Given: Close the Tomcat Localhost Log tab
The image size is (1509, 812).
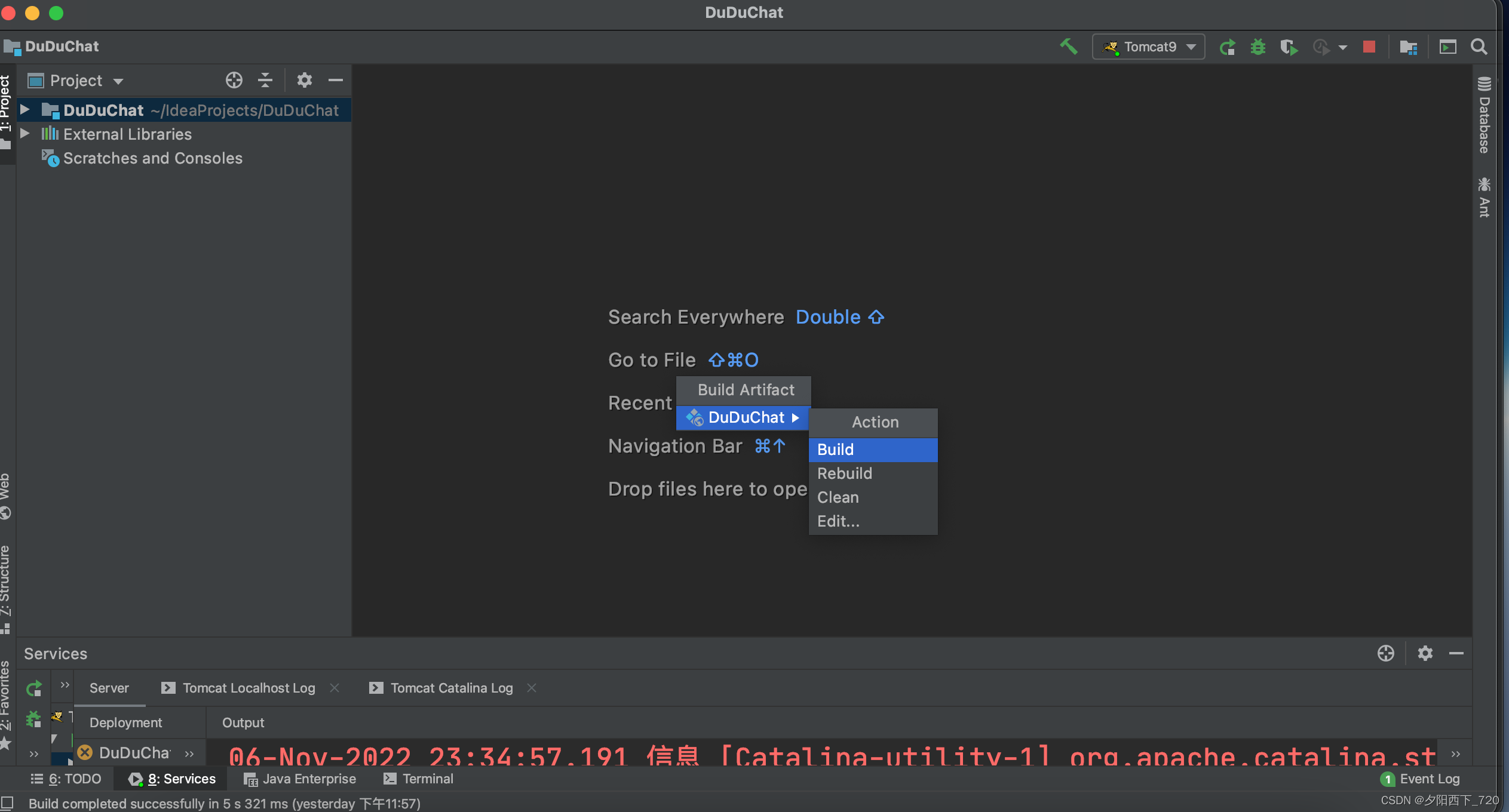Looking at the screenshot, I should (335, 688).
